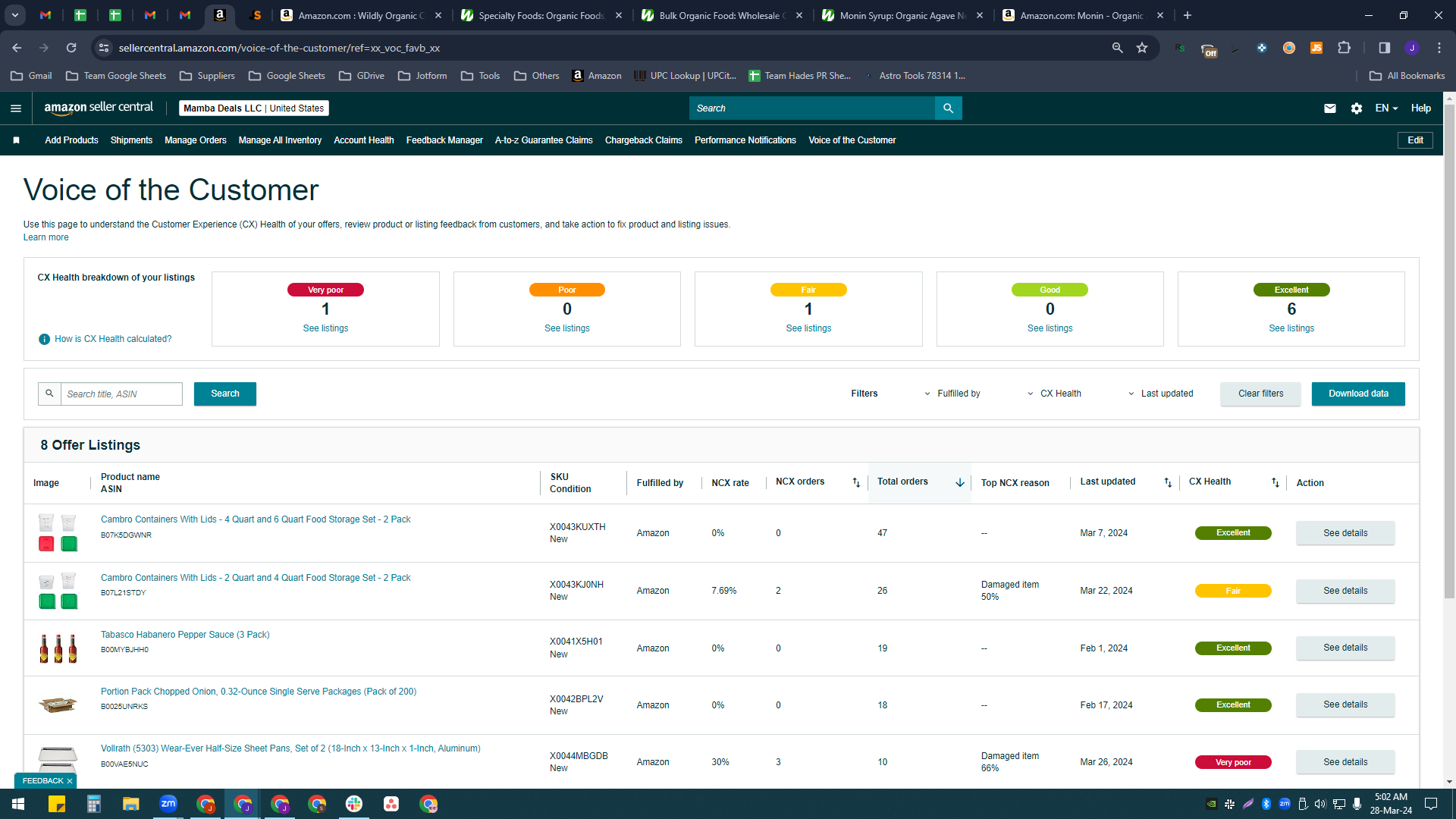Open the Chrome extensions puzzle icon
The image size is (1456, 819).
(1344, 48)
